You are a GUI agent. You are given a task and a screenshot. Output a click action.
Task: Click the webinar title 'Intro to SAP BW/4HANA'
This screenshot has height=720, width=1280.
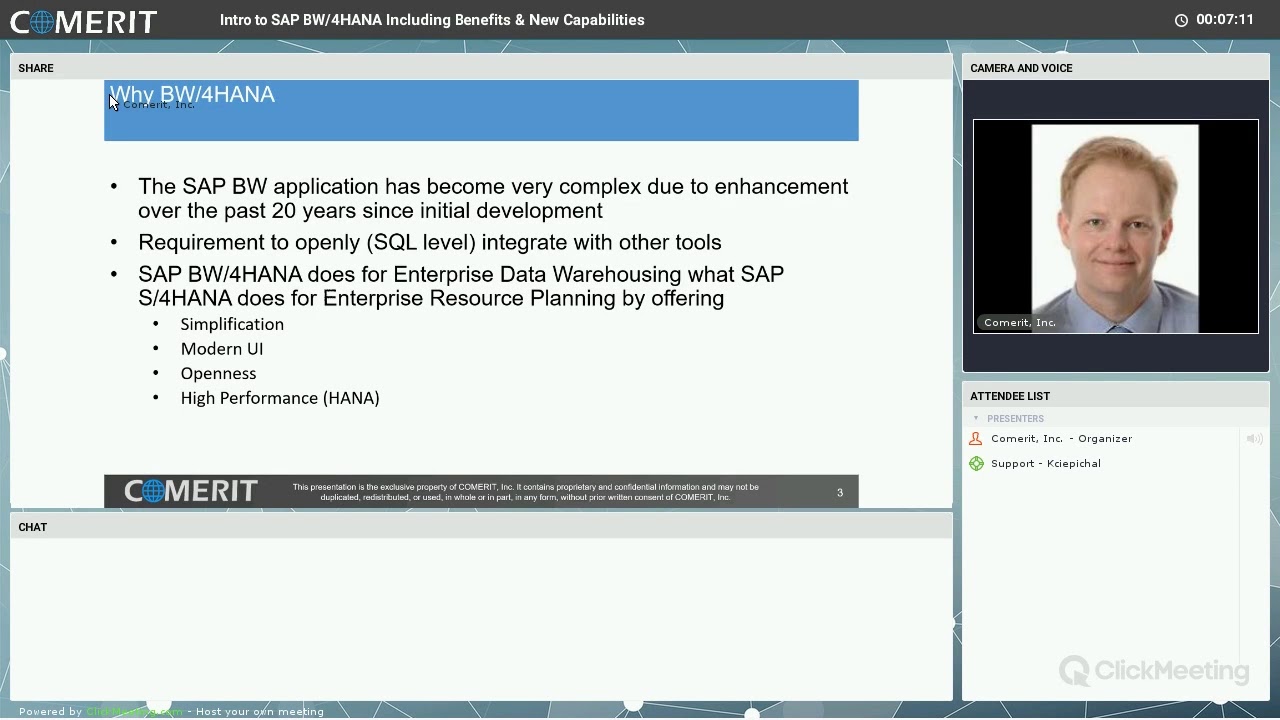[x=432, y=20]
